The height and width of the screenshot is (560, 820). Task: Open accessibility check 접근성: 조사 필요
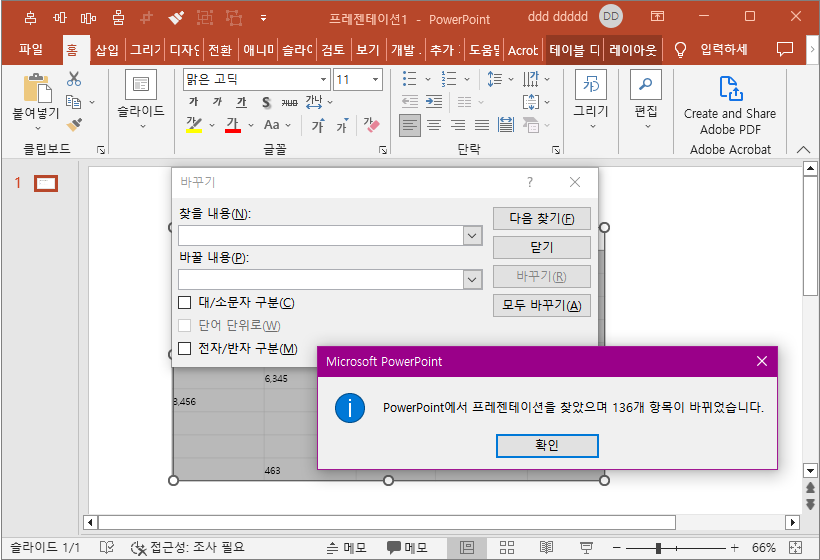(188, 547)
